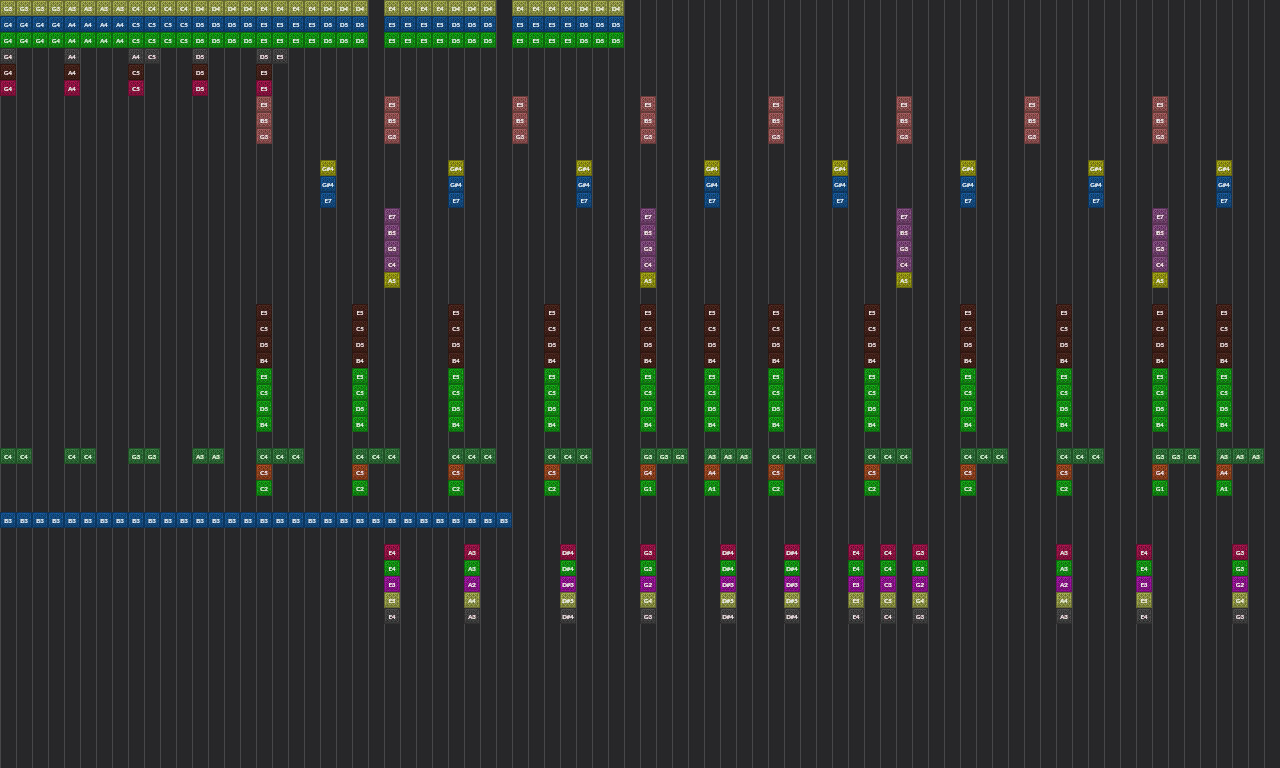
Task: Select the first olive G3 in top row
Action: pyautogui.click(x=8, y=8)
